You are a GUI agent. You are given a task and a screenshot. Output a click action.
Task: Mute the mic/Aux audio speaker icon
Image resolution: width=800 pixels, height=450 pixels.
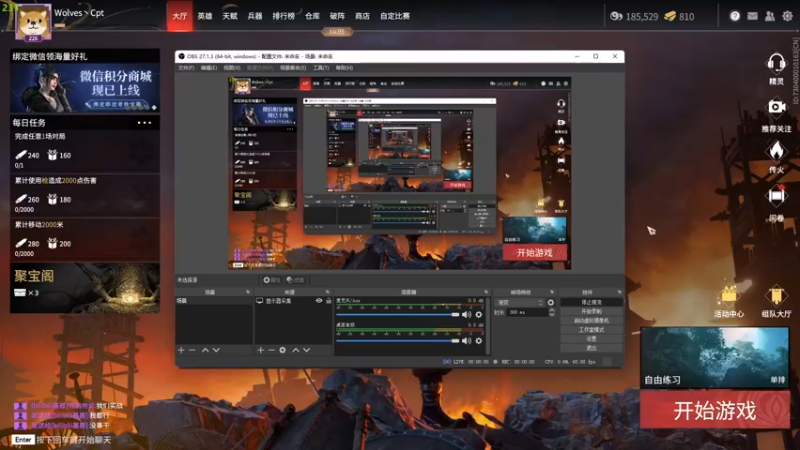[466, 315]
